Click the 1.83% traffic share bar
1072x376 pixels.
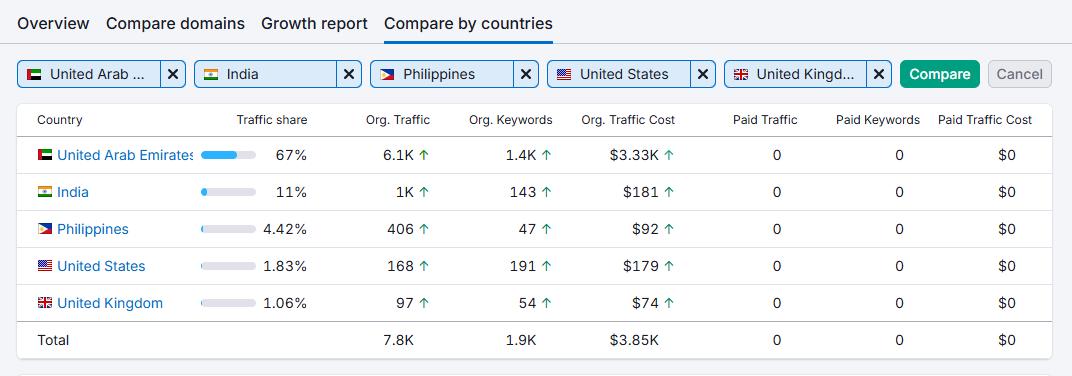pyautogui.click(x=228, y=266)
